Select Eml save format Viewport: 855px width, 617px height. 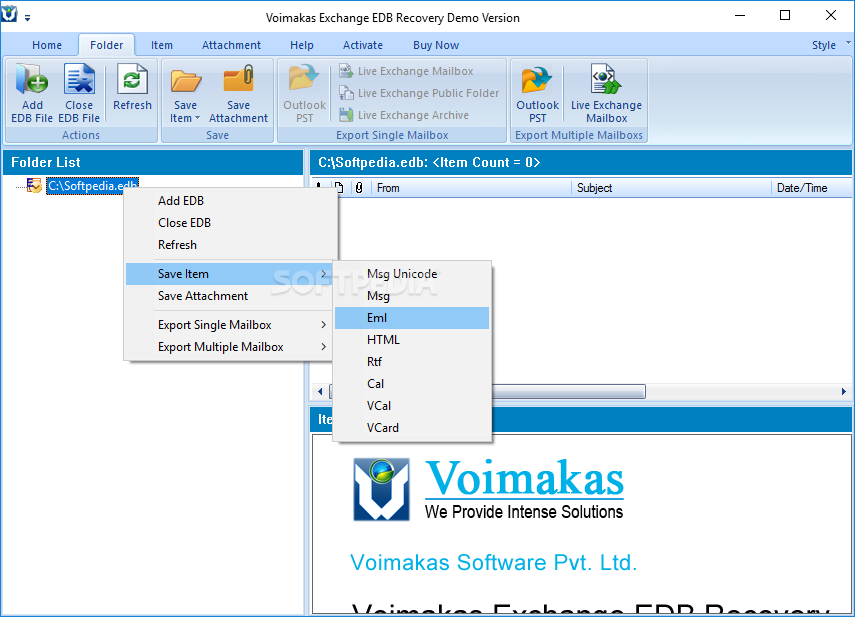[412, 318]
